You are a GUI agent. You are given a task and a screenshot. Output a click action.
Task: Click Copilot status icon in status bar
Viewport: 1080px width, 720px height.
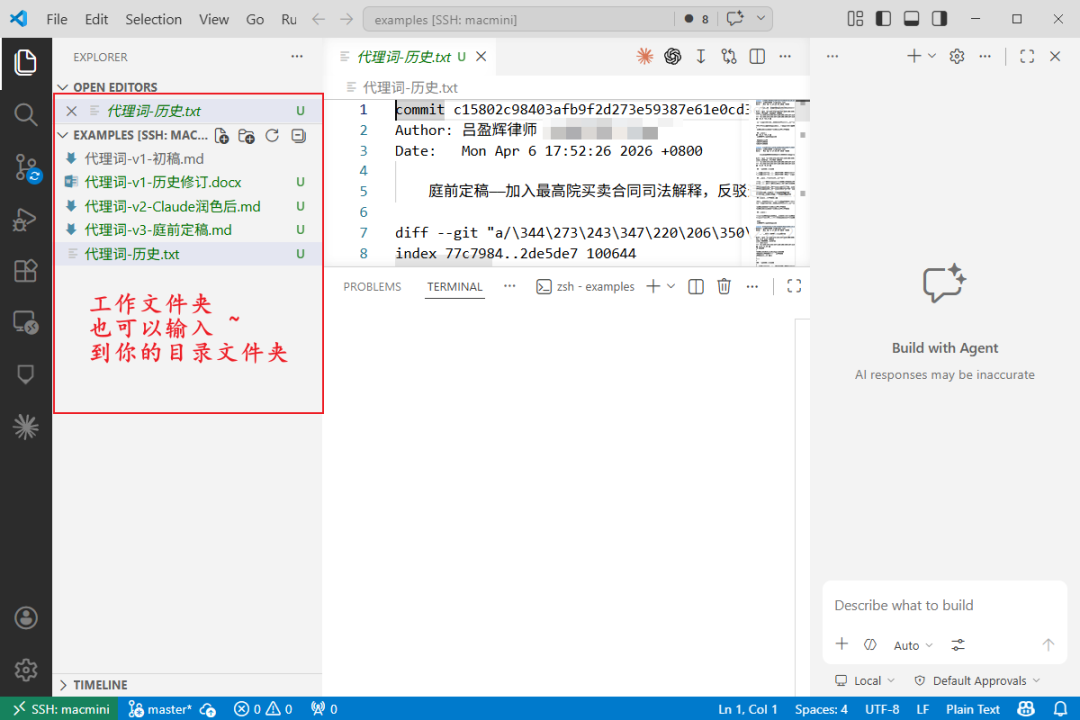tap(1026, 709)
